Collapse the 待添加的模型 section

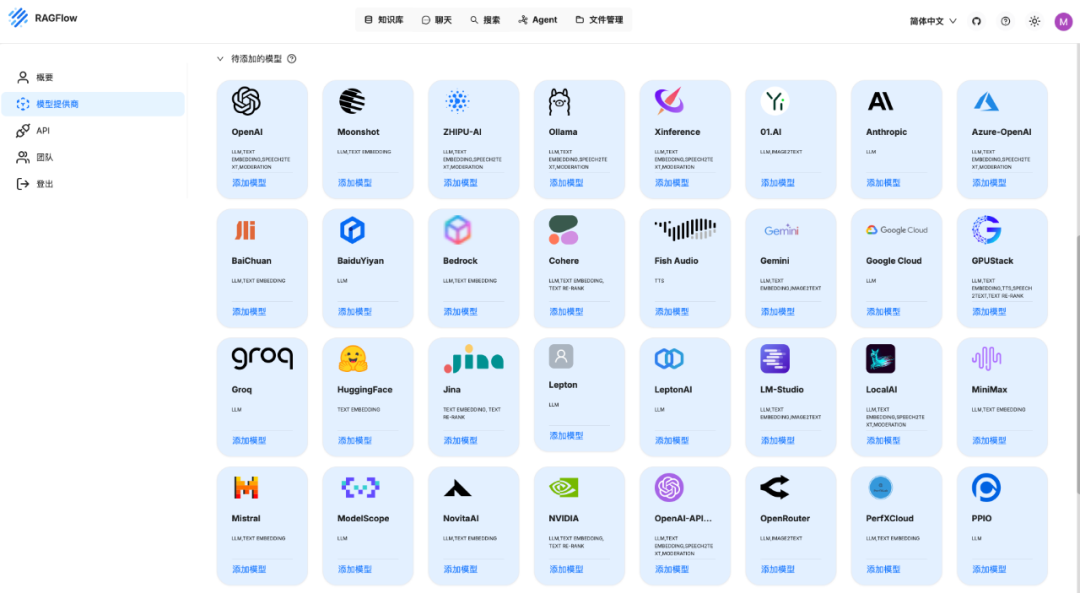[x=220, y=59]
